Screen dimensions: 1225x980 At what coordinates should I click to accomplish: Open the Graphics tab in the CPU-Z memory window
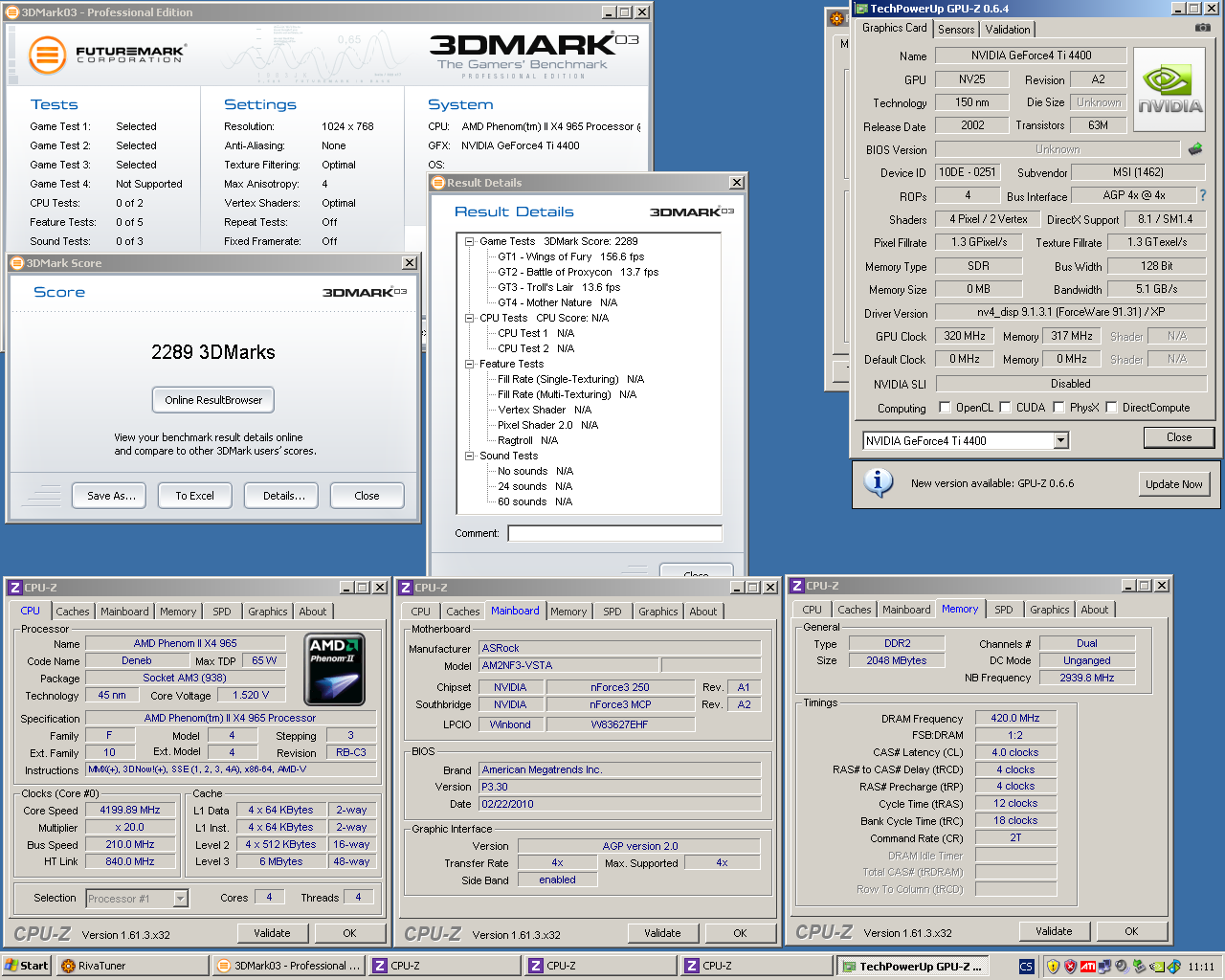coord(1050,610)
